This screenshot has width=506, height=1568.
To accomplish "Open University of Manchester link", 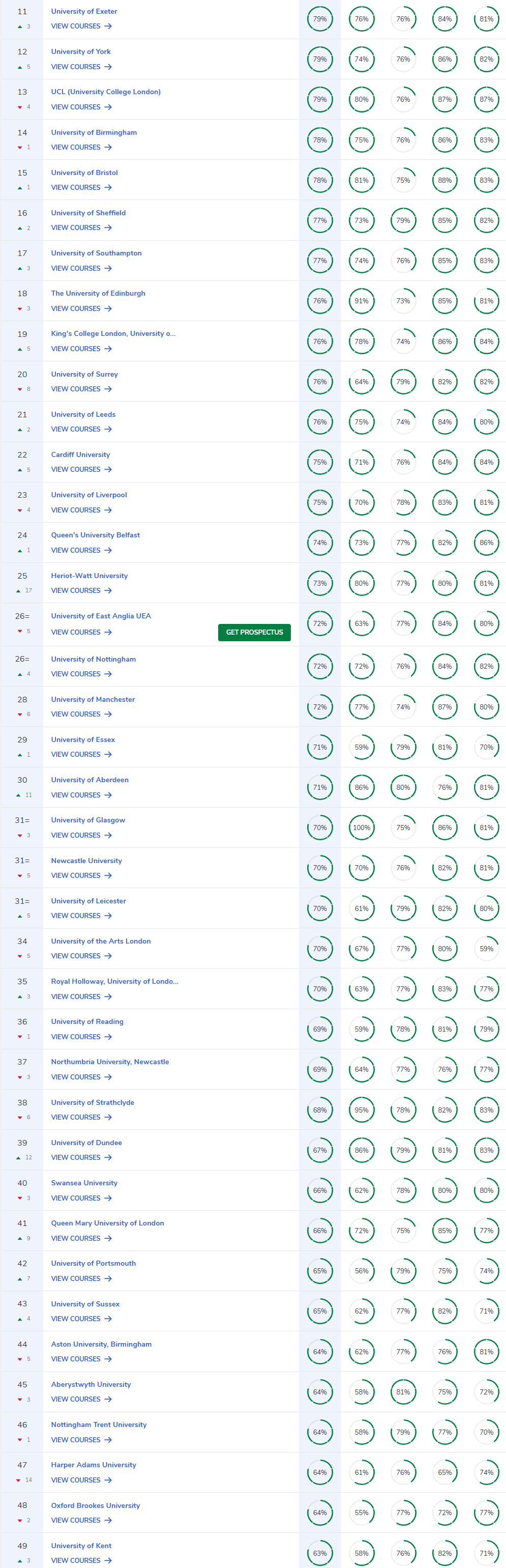I will [93, 699].
